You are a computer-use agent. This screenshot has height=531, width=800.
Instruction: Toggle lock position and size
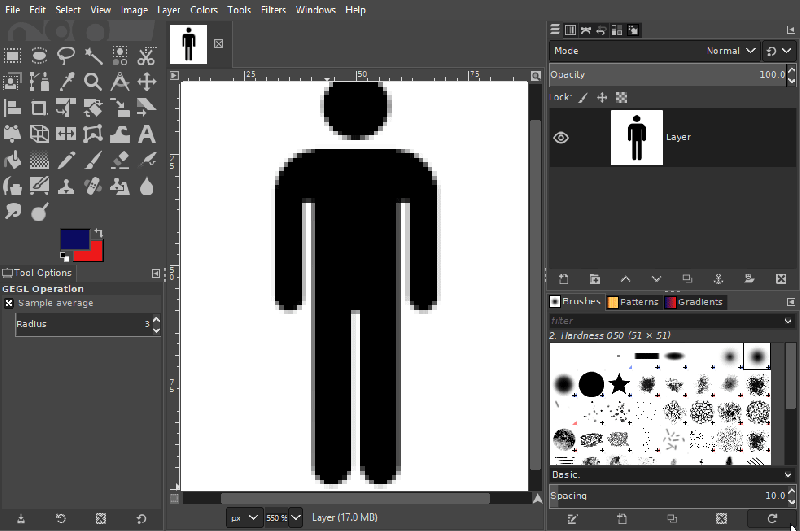(x=602, y=97)
